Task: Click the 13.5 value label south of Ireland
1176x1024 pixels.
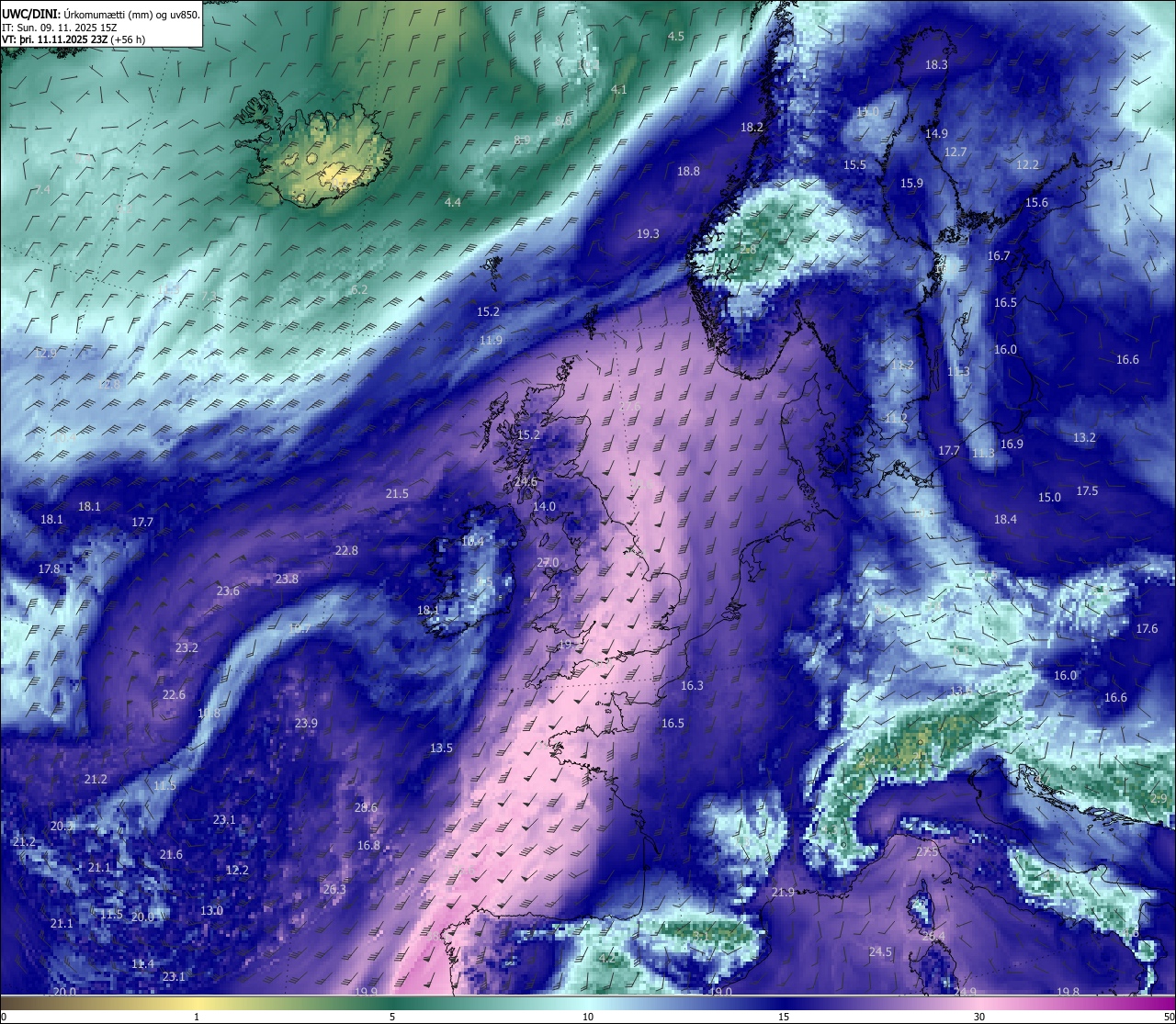Action: (441, 748)
